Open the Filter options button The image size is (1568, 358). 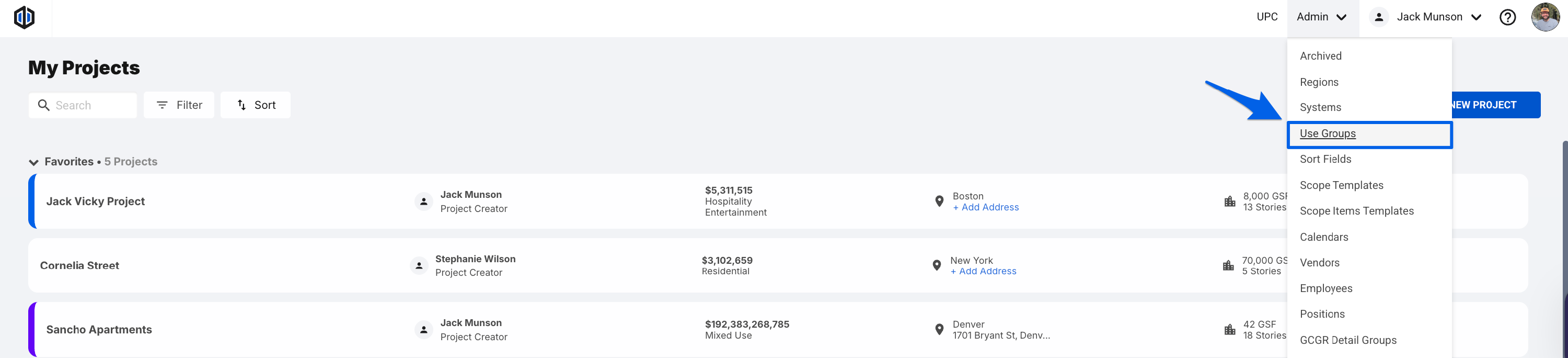[x=179, y=106]
